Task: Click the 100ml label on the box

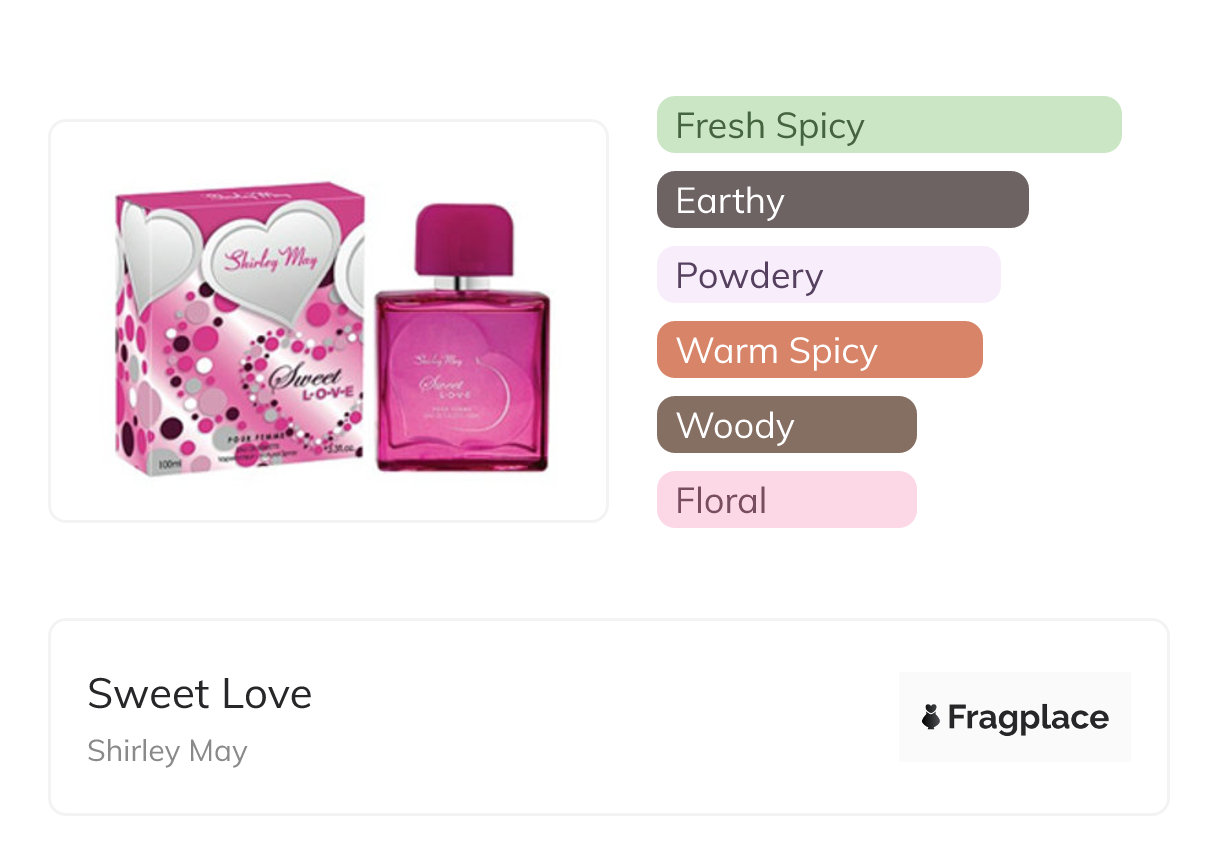Action: (x=168, y=464)
